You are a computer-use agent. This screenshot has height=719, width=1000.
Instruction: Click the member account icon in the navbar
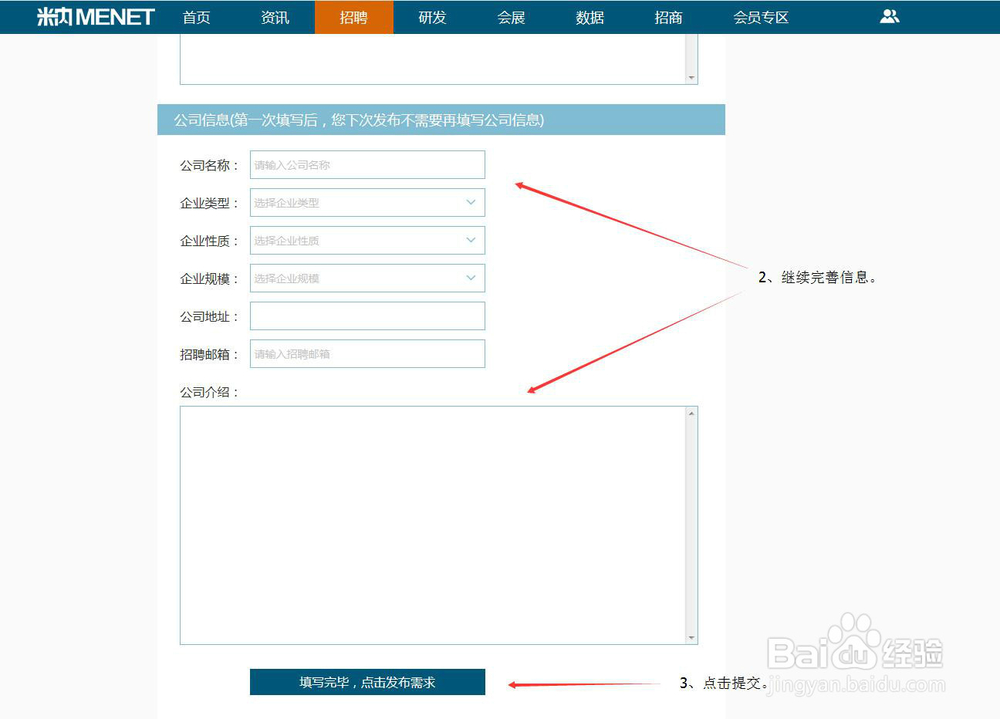(x=890, y=16)
